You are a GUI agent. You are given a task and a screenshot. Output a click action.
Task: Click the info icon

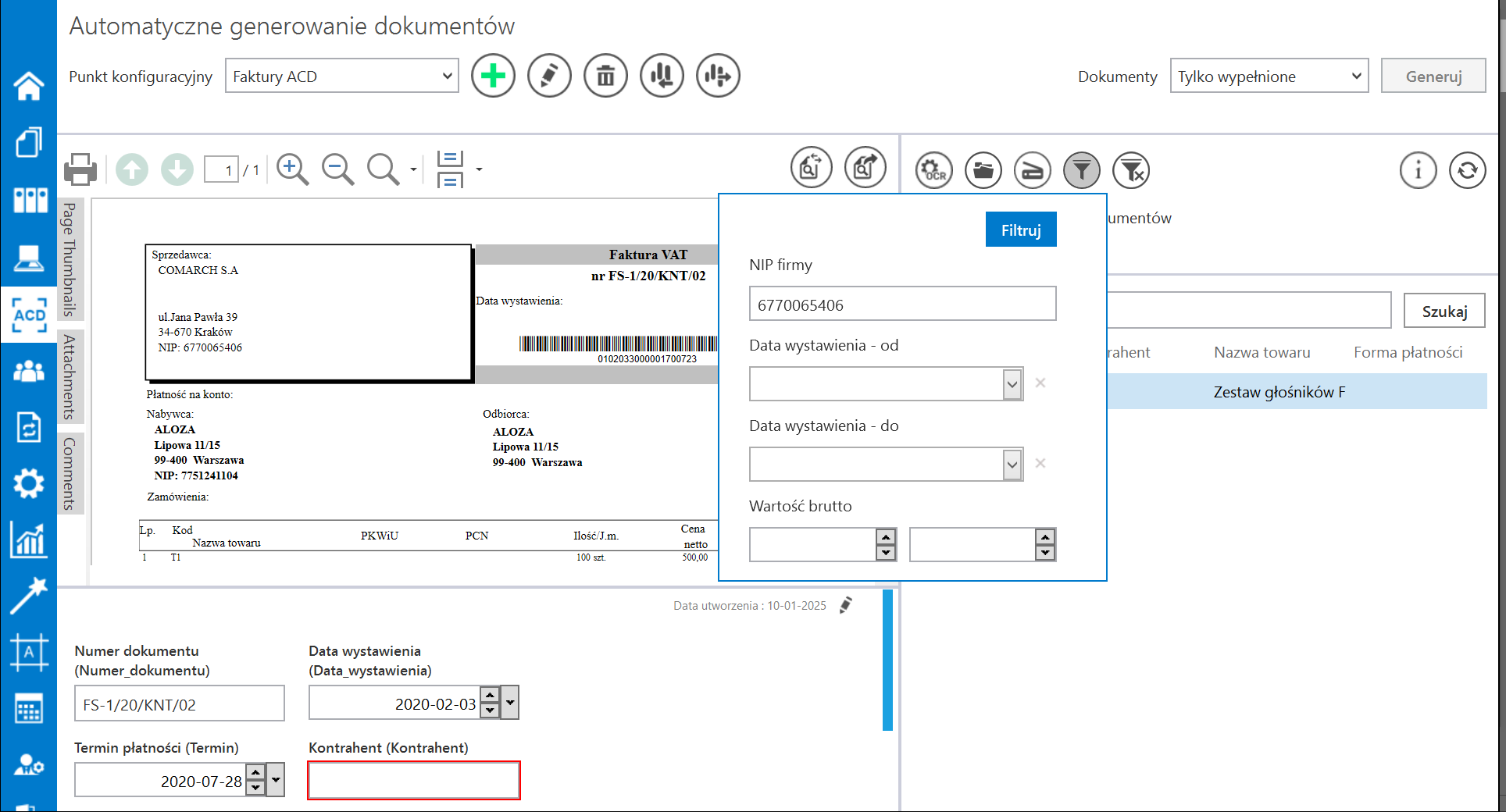pyautogui.click(x=1418, y=169)
